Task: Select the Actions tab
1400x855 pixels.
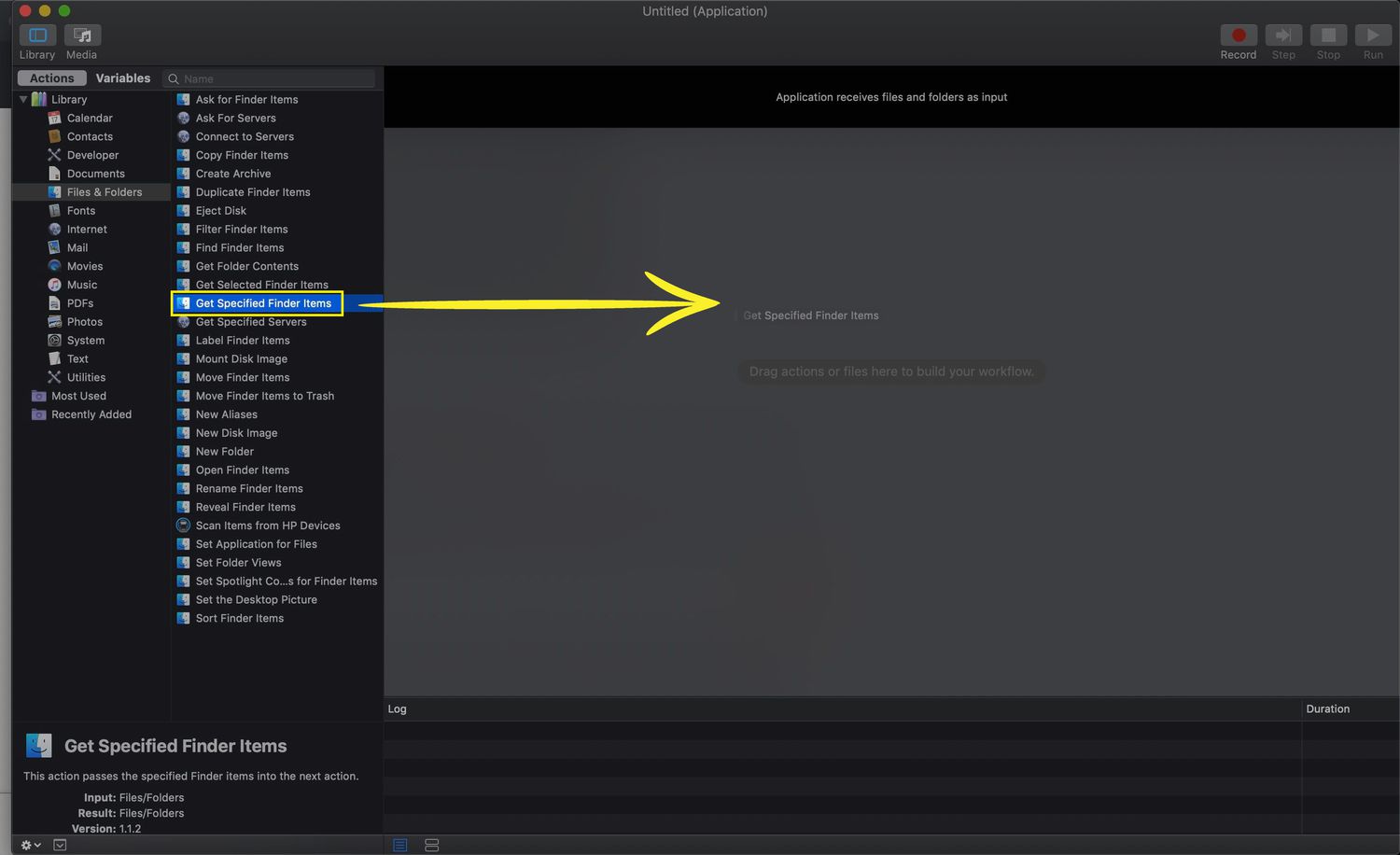Action: click(51, 78)
